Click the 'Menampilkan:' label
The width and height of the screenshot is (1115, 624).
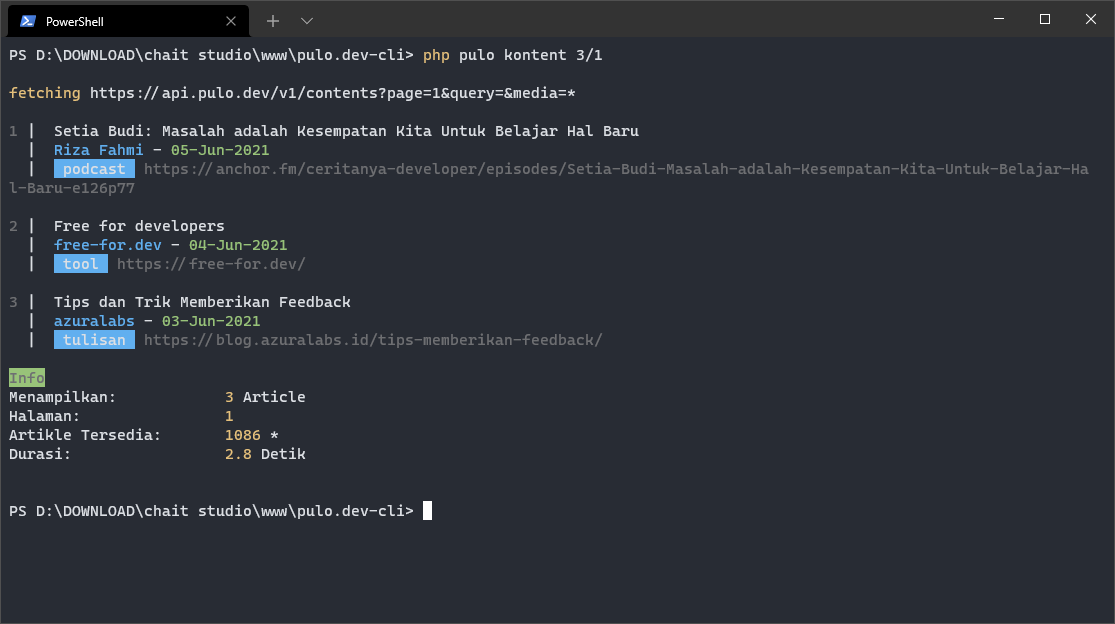tap(63, 397)
